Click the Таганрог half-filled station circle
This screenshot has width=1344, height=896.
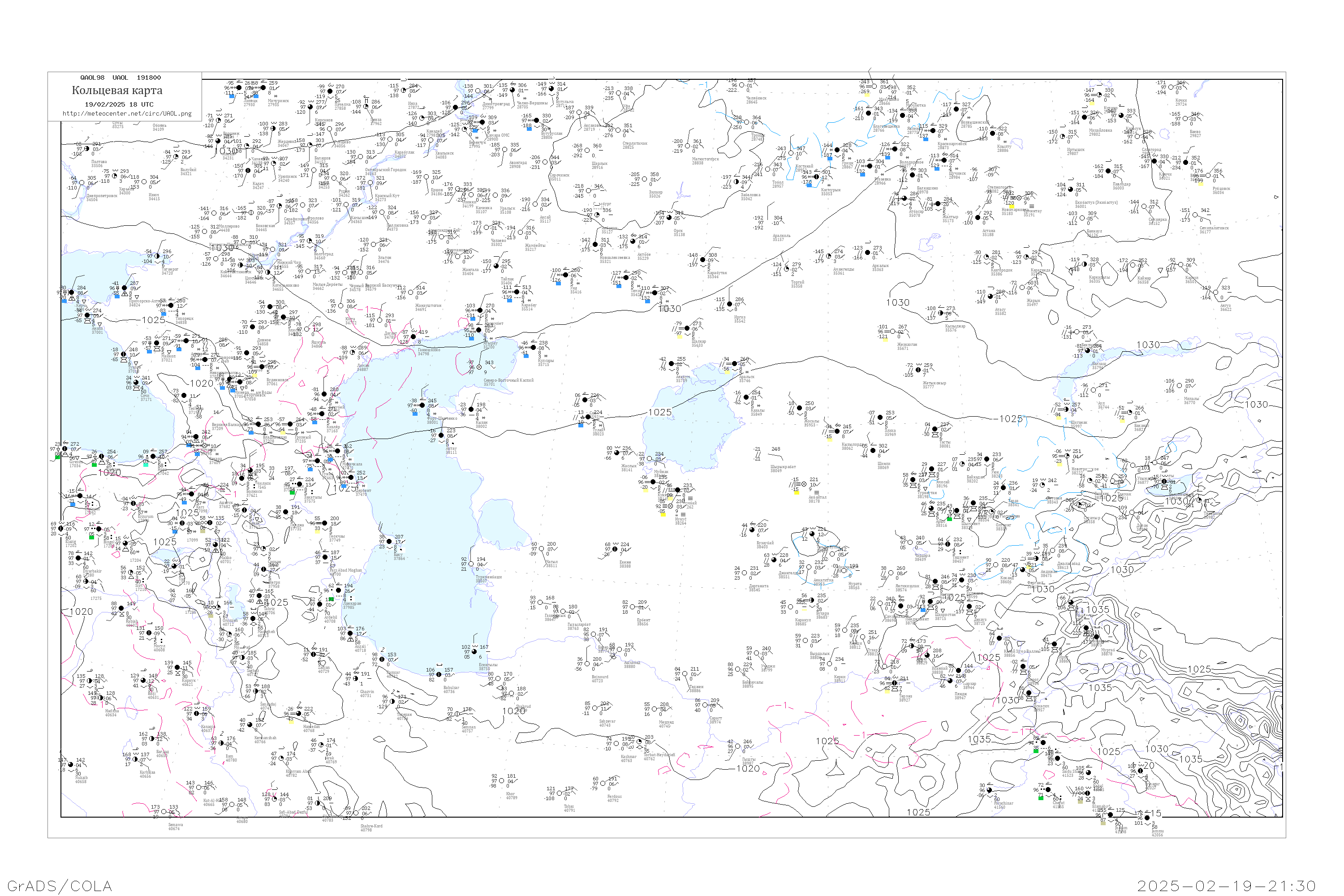click(157, 257)
